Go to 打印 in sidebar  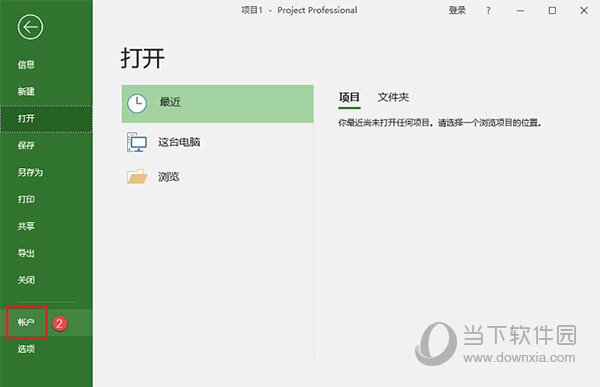tap(26, 199)
